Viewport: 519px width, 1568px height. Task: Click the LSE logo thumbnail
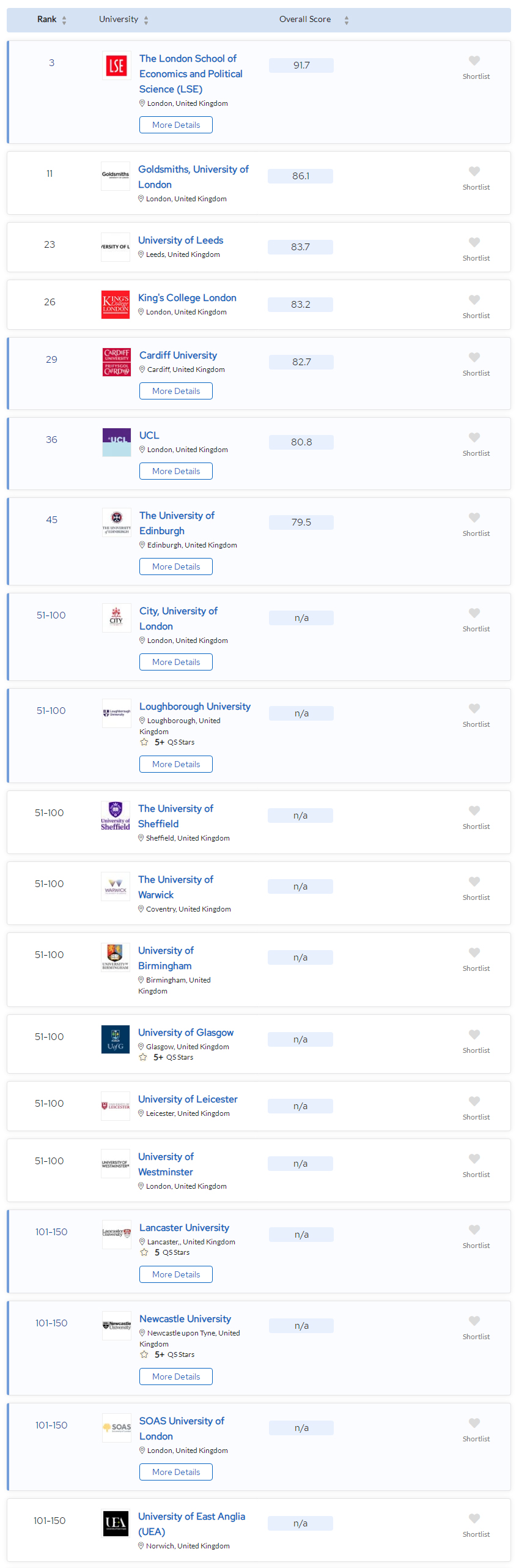coord(116,65)
